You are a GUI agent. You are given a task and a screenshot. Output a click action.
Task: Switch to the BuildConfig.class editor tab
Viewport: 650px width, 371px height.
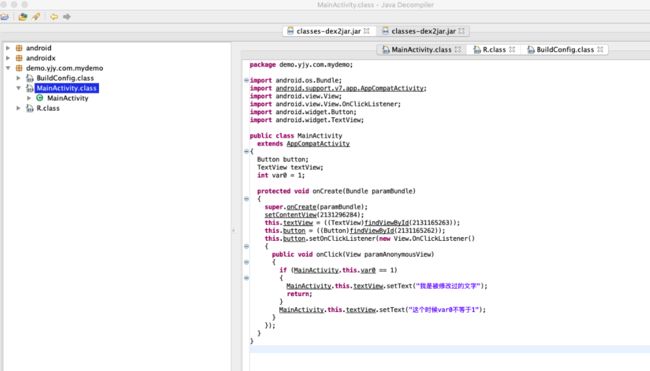pos(565,50)
